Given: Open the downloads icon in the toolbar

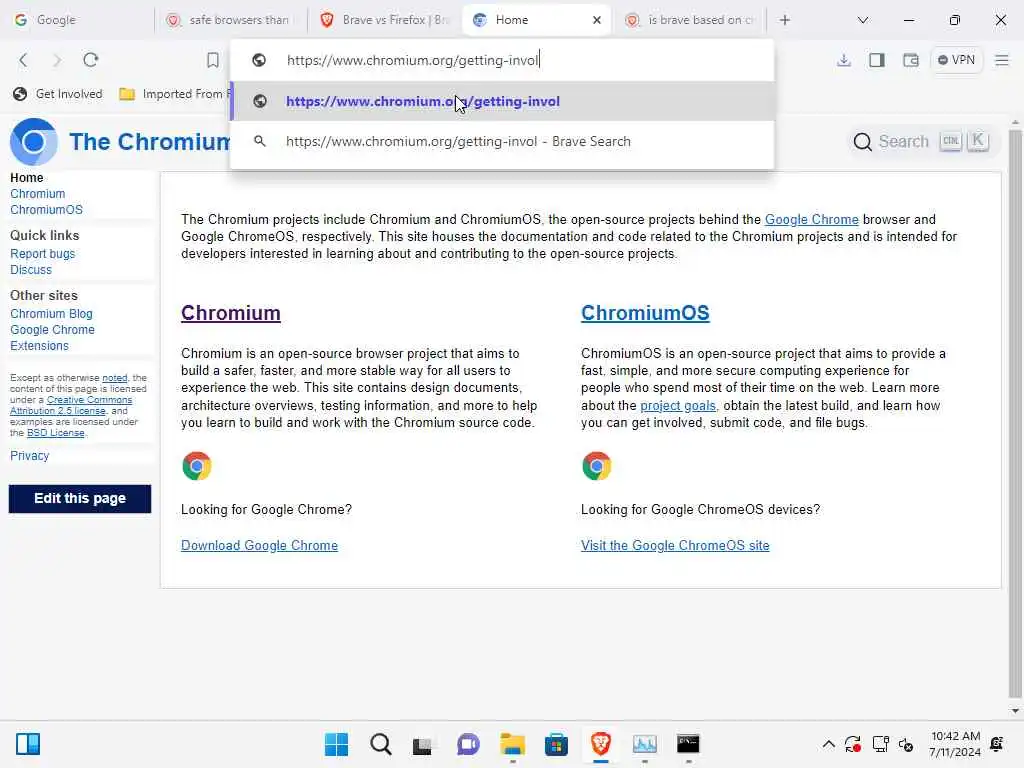Looking at the screenshot, I should coord(844,60).
